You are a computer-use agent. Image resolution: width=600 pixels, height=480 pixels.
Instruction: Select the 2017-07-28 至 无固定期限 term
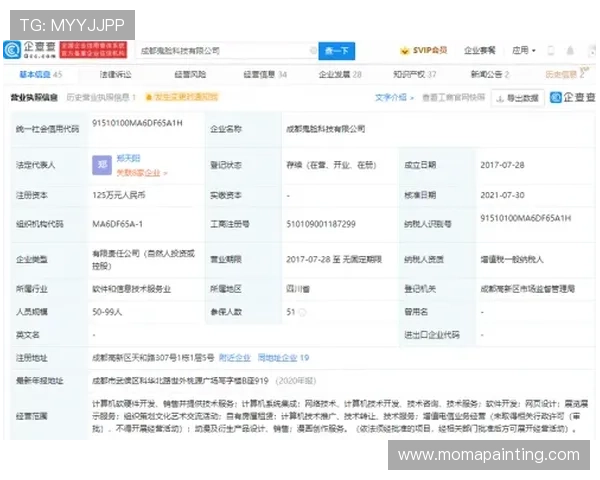[x=334, y=259]
